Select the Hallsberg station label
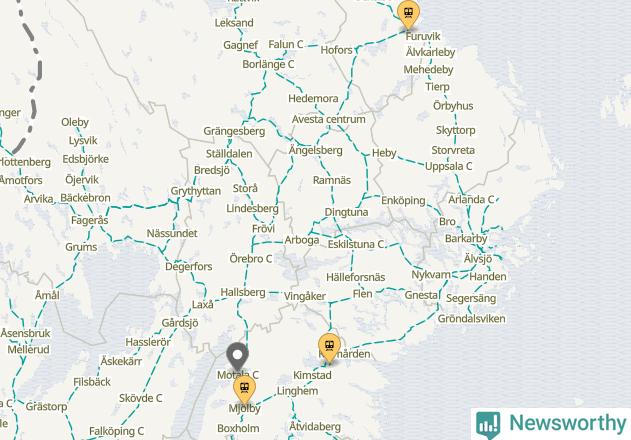 point(243,292)
